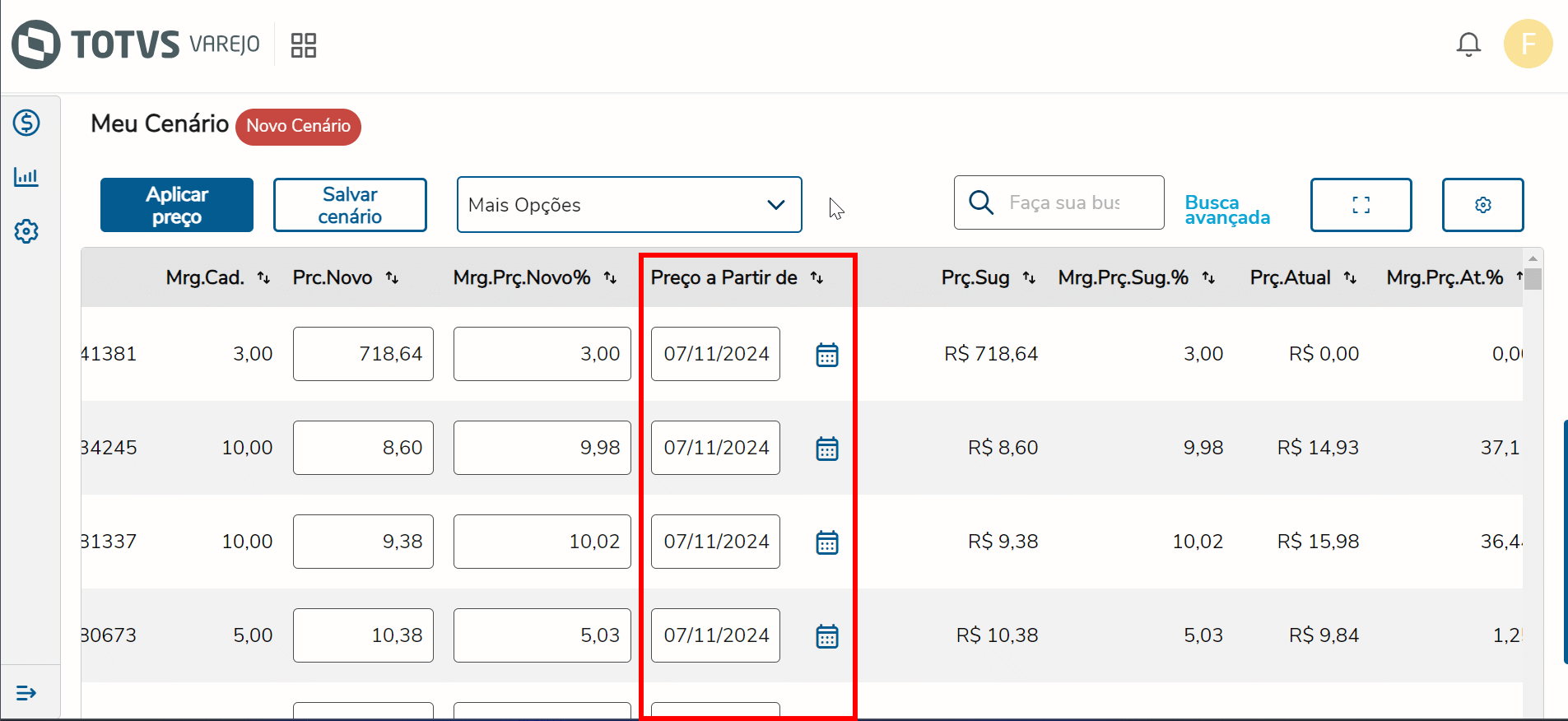The width and height of the screenshot is (1568, 721).
Task: Click the Prç.Sug value R$ 10,38
Action: coord(997,635)
